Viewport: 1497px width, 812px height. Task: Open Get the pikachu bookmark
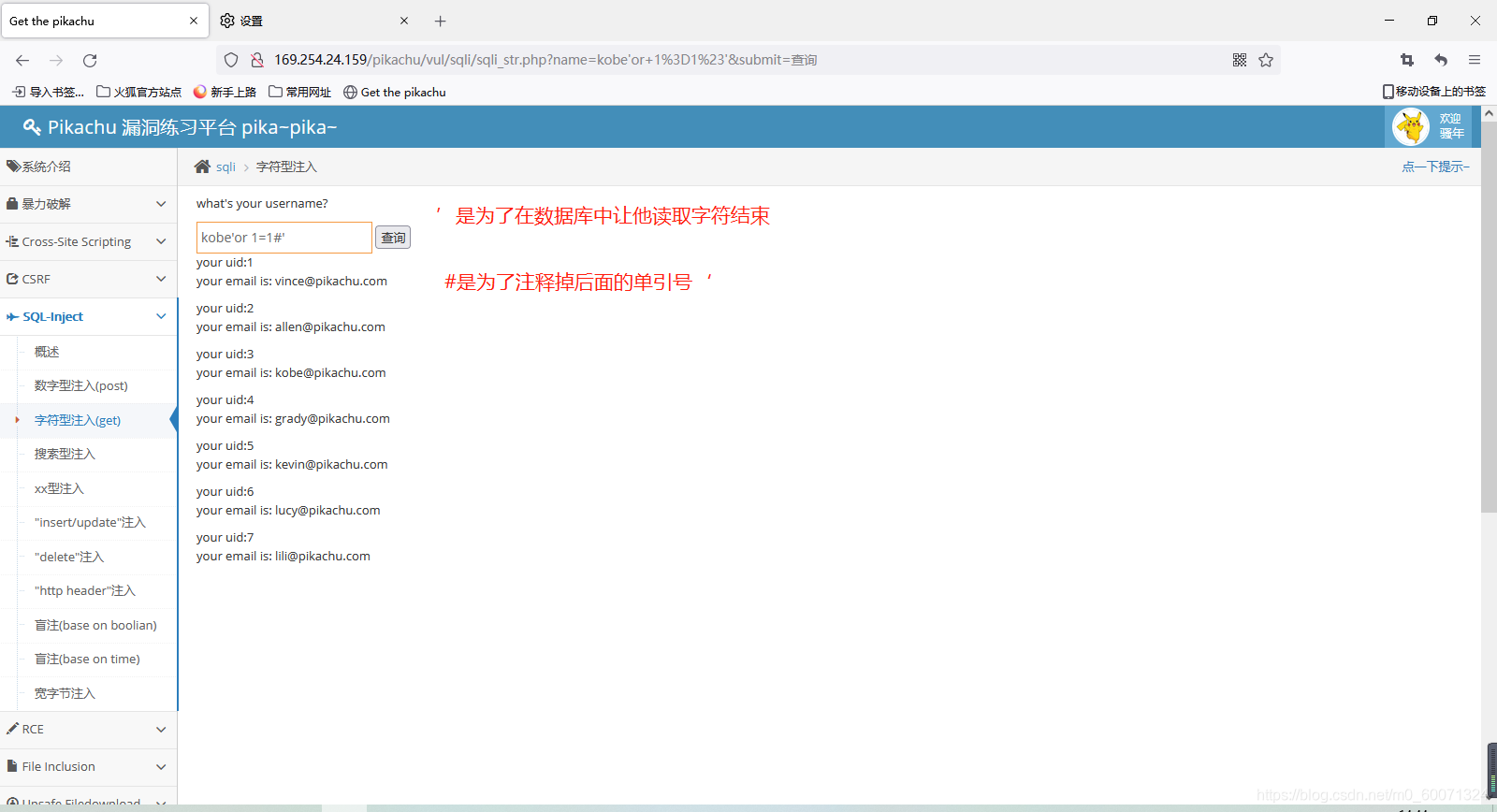tap(394, 92)
